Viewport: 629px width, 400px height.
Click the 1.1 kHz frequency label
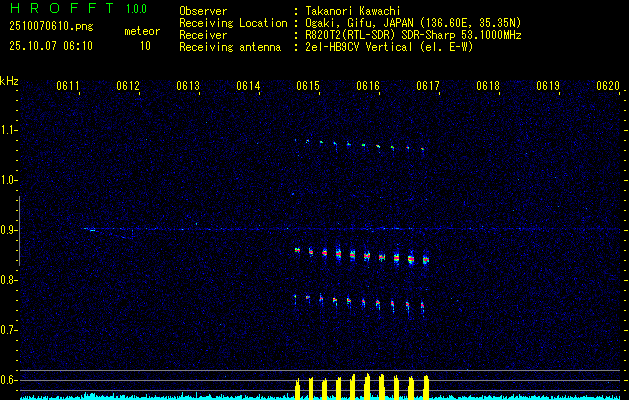pos(8,130)
